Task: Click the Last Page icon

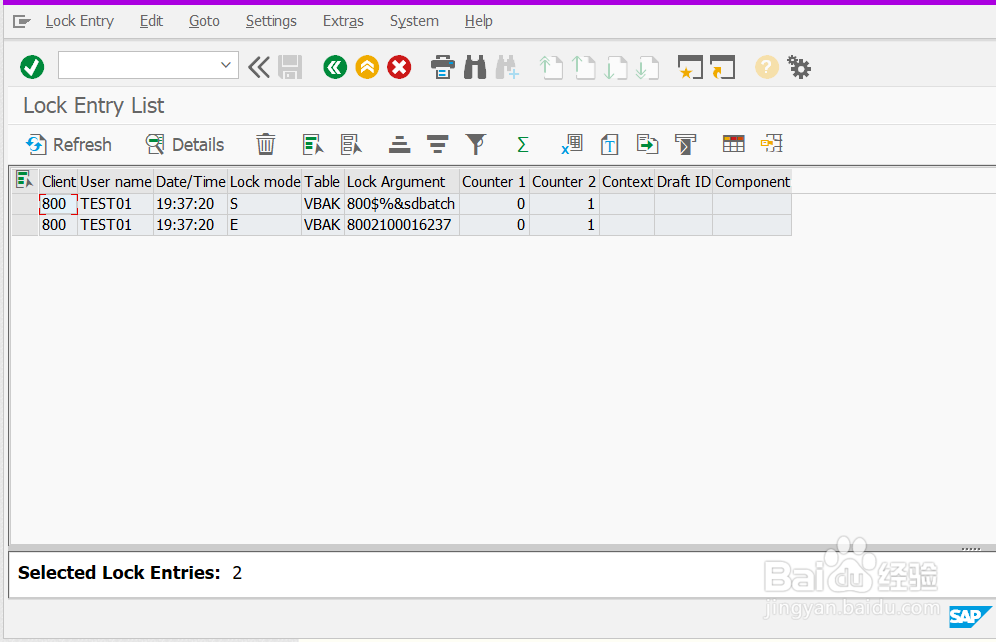Action: (647, 67)
